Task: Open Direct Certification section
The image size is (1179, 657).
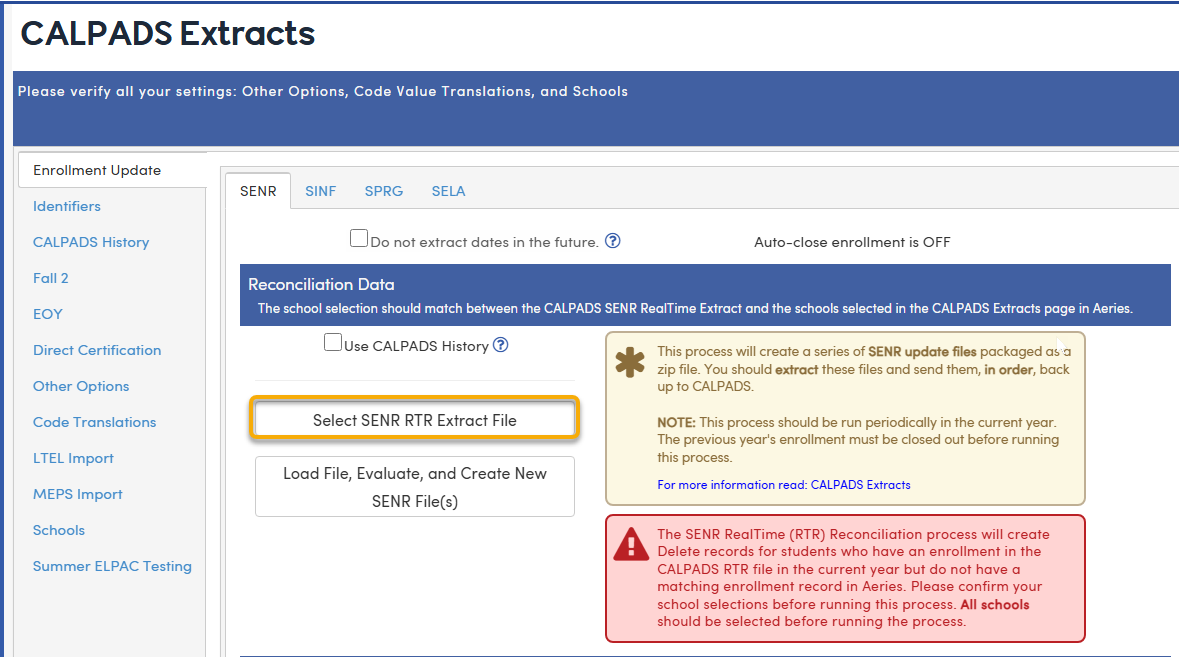Action: tap(97, 350)
